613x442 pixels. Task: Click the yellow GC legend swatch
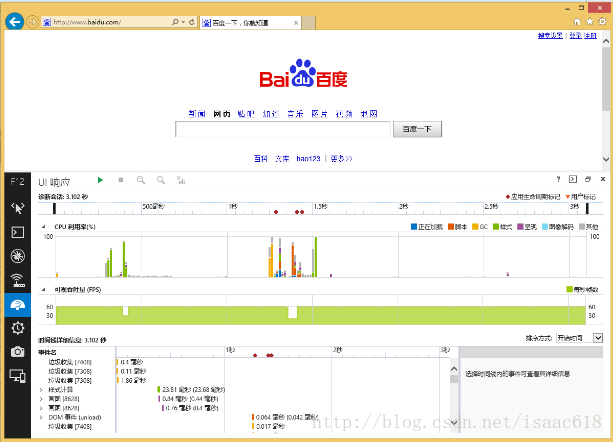coord(475,227)
